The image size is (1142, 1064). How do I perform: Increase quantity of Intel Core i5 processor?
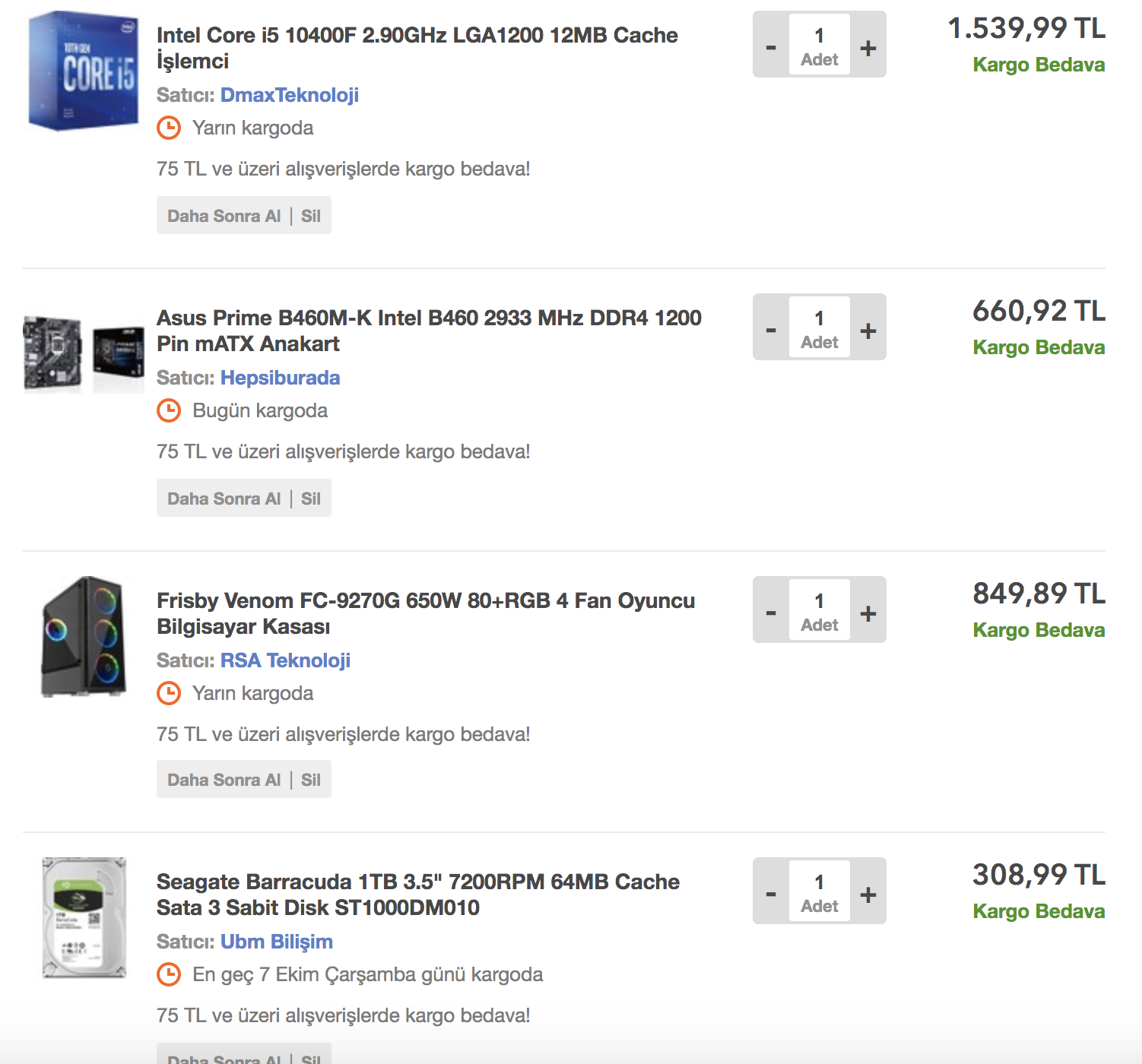[868, 48]
